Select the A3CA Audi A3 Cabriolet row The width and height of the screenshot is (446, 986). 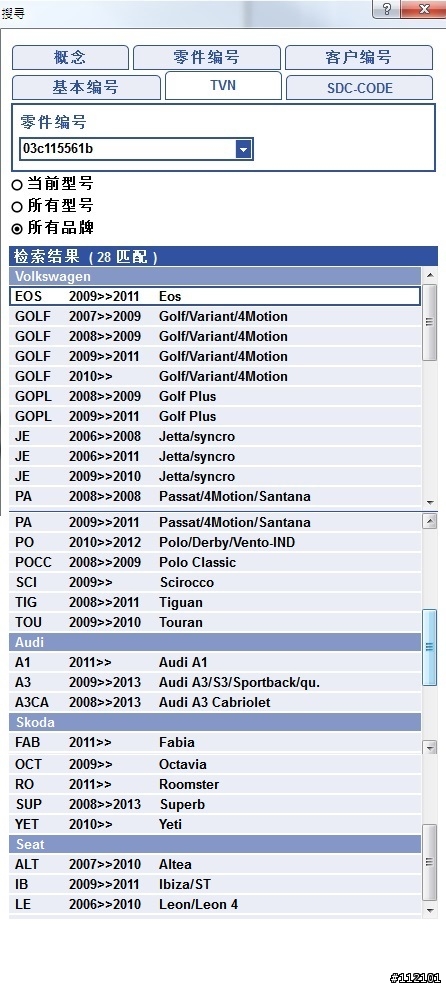[215, 702]
